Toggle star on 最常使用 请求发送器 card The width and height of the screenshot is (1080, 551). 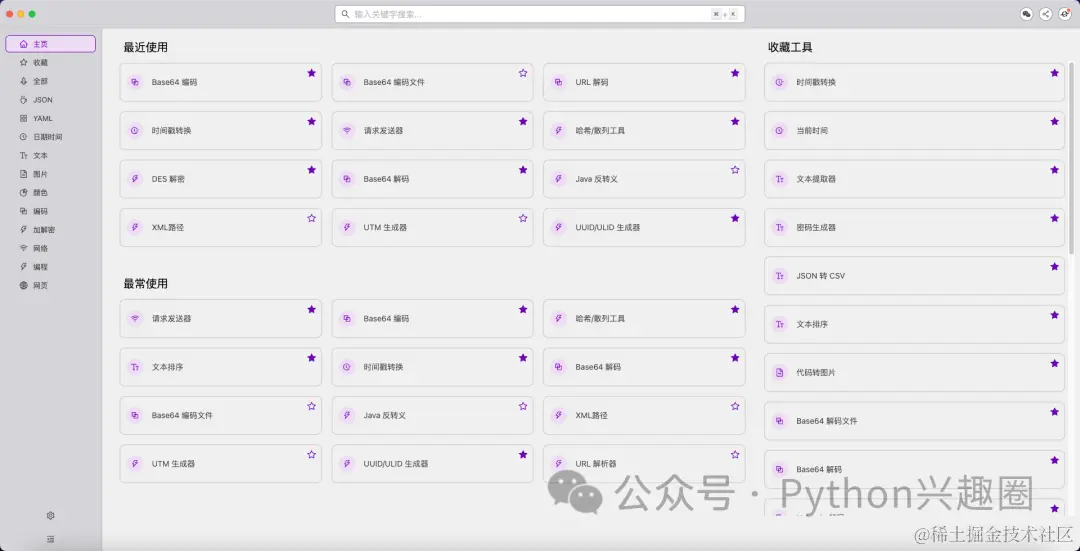coord(311,309)
